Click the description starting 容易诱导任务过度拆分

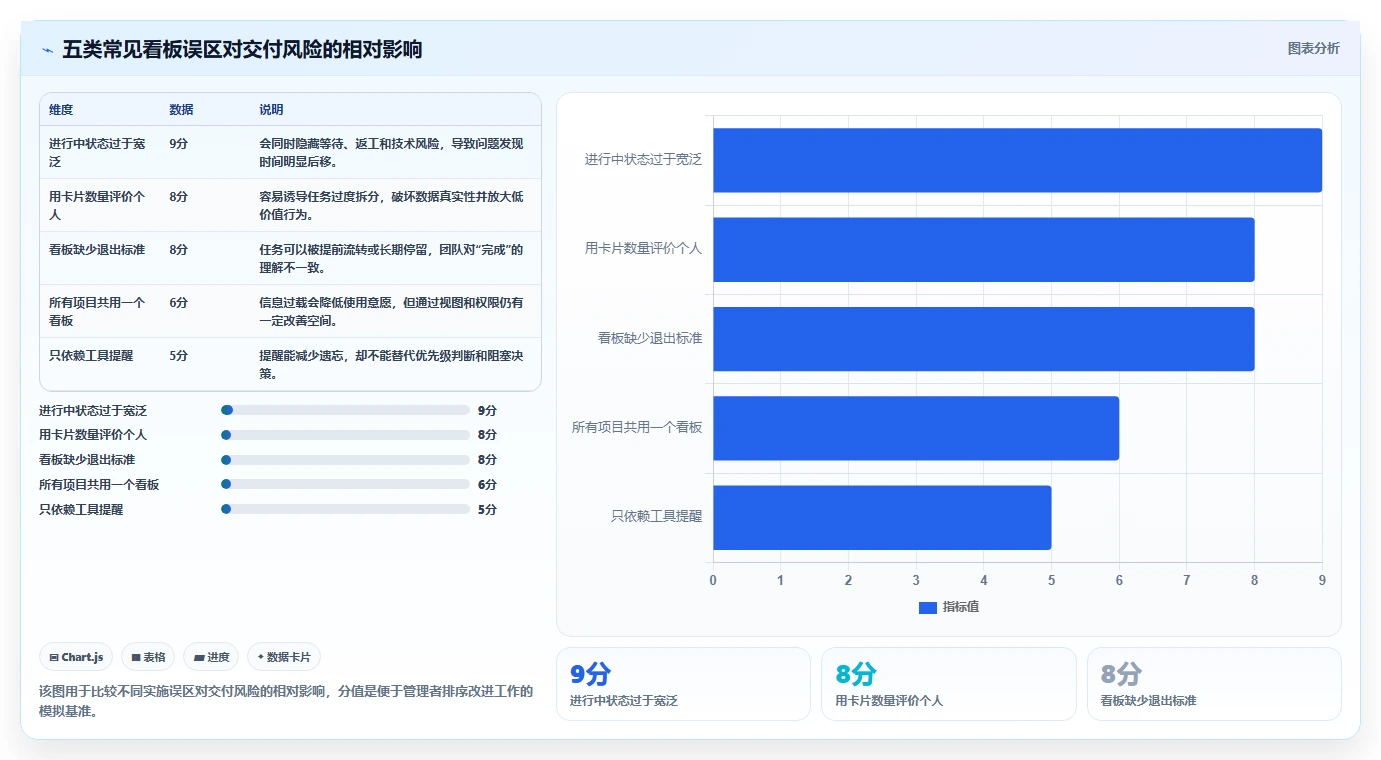(x=391, y=205)
